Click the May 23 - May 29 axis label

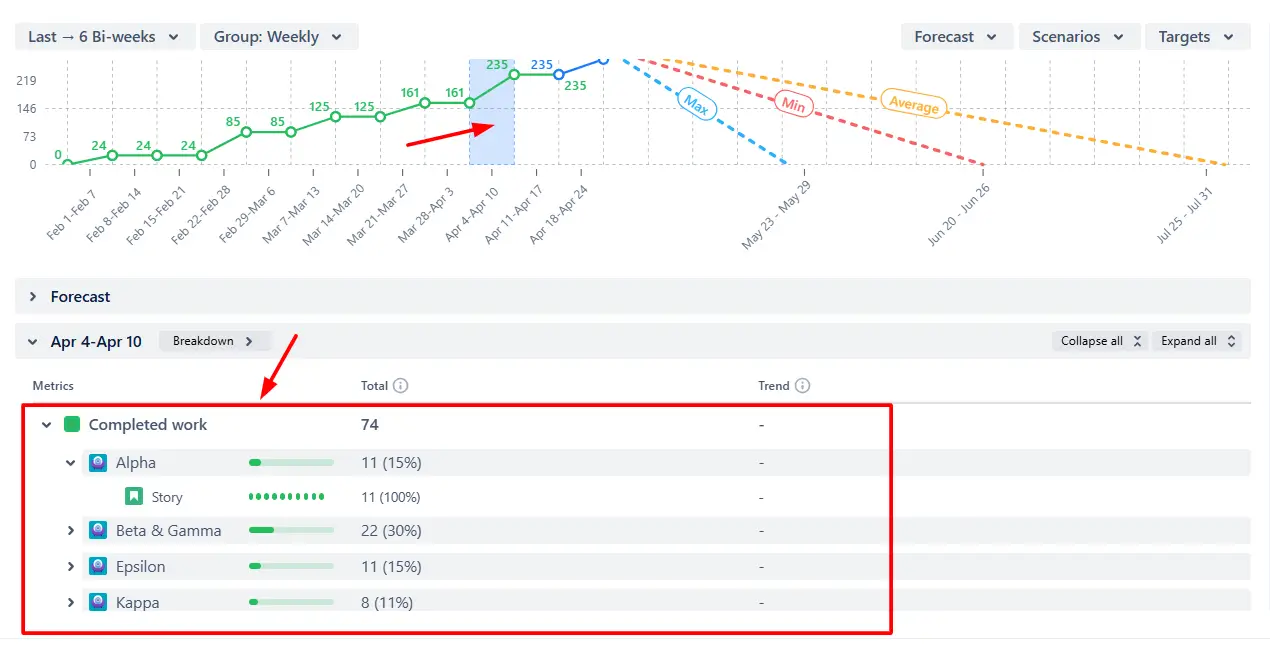(777, 215)
